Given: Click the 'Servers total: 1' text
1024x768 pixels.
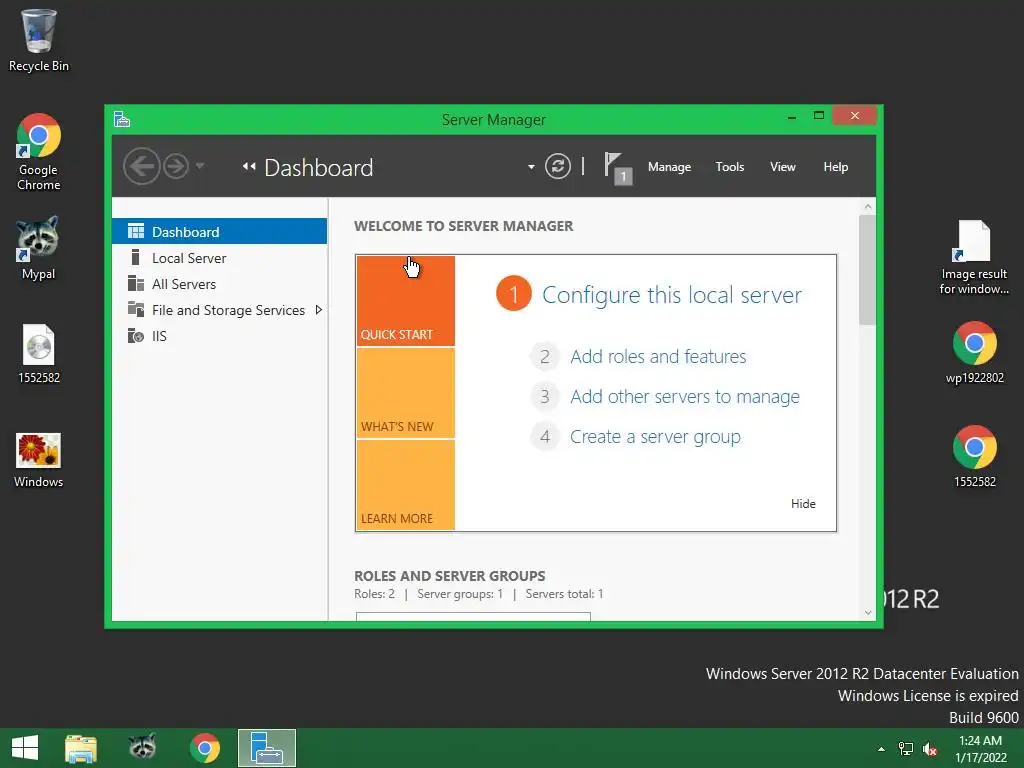Looking at the screenshot, I should [x=564, y=594].
